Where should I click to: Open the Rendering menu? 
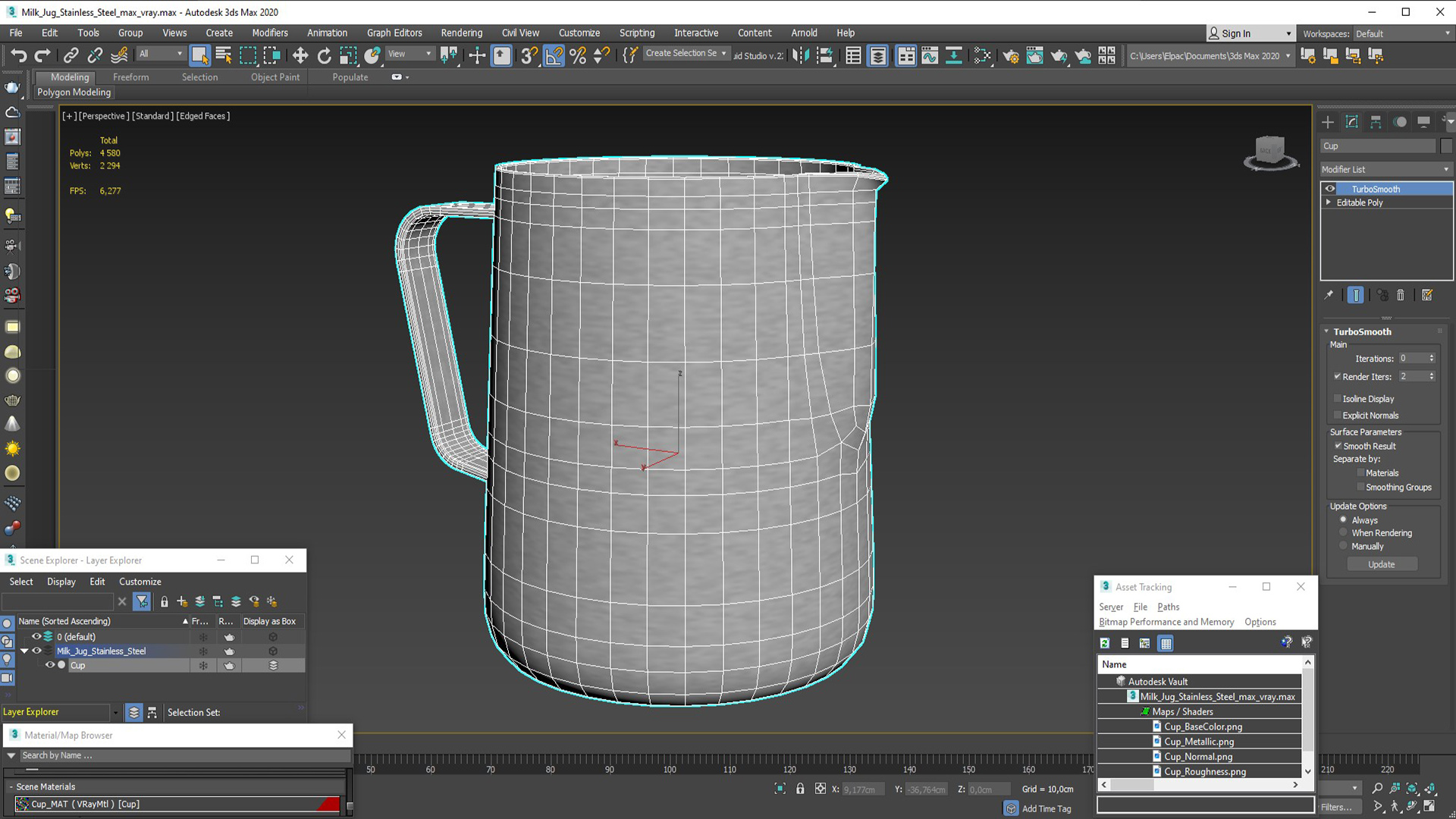coord(461,33)
